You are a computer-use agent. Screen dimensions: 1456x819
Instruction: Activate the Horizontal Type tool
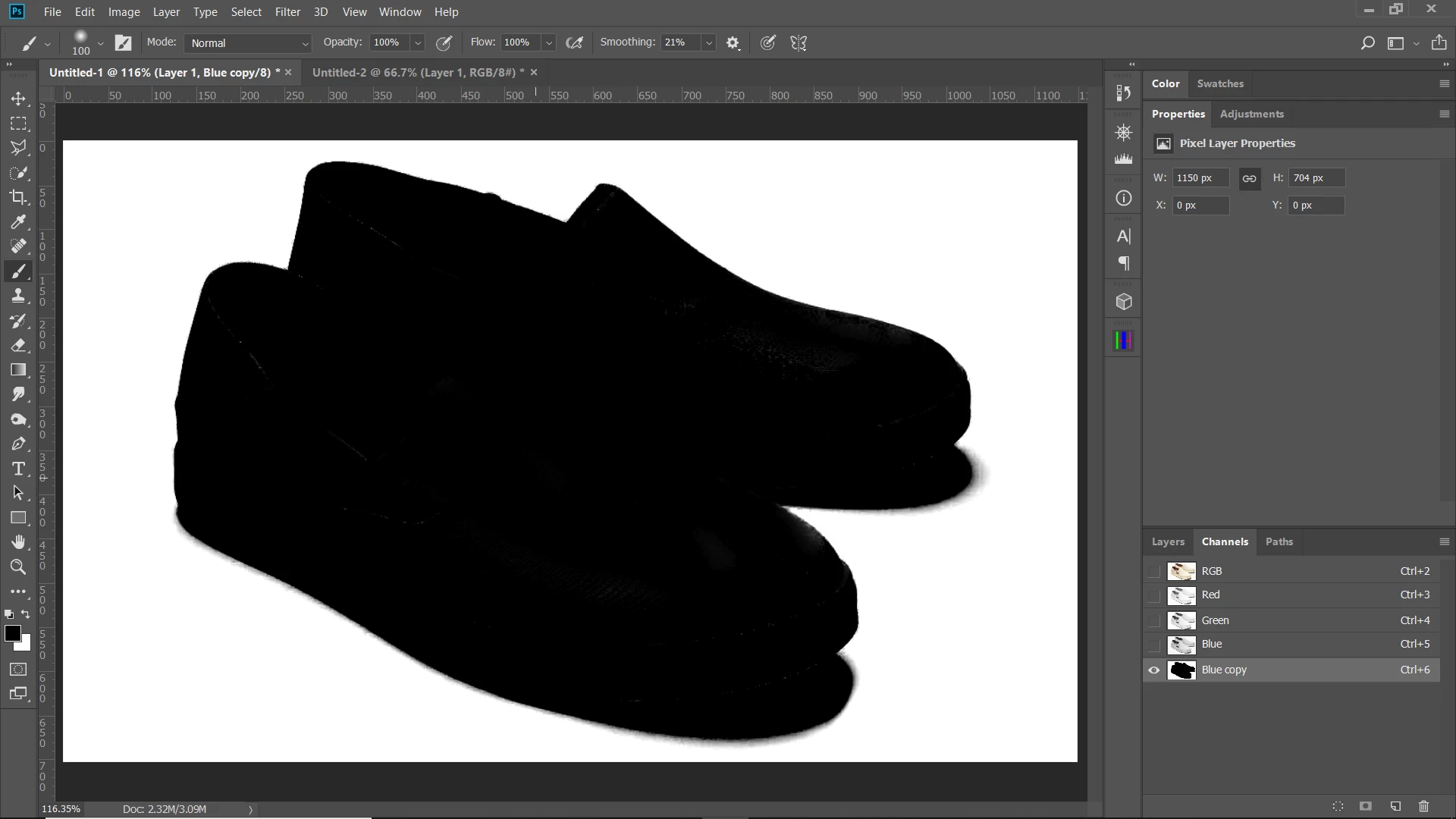pos(18,469)
